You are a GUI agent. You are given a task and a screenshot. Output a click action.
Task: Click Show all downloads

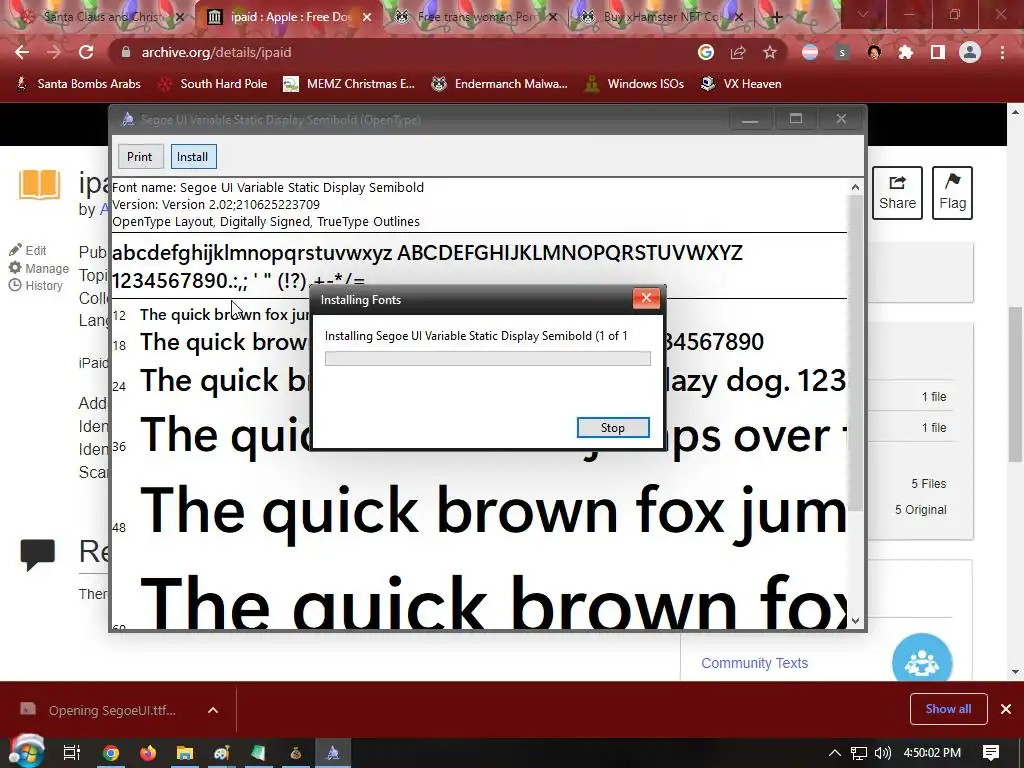948,709
